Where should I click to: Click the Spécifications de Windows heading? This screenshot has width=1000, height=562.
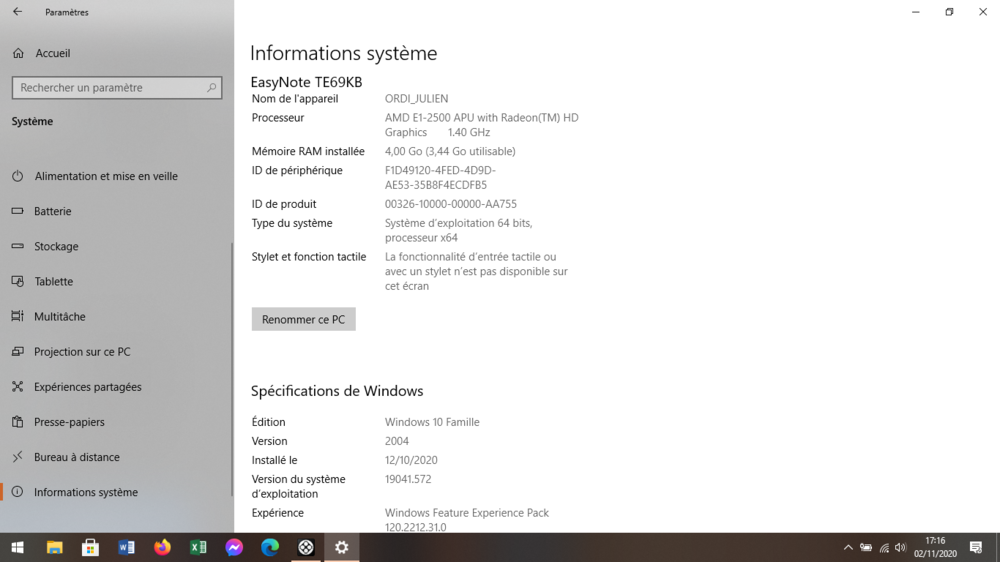tap(337, 390)
